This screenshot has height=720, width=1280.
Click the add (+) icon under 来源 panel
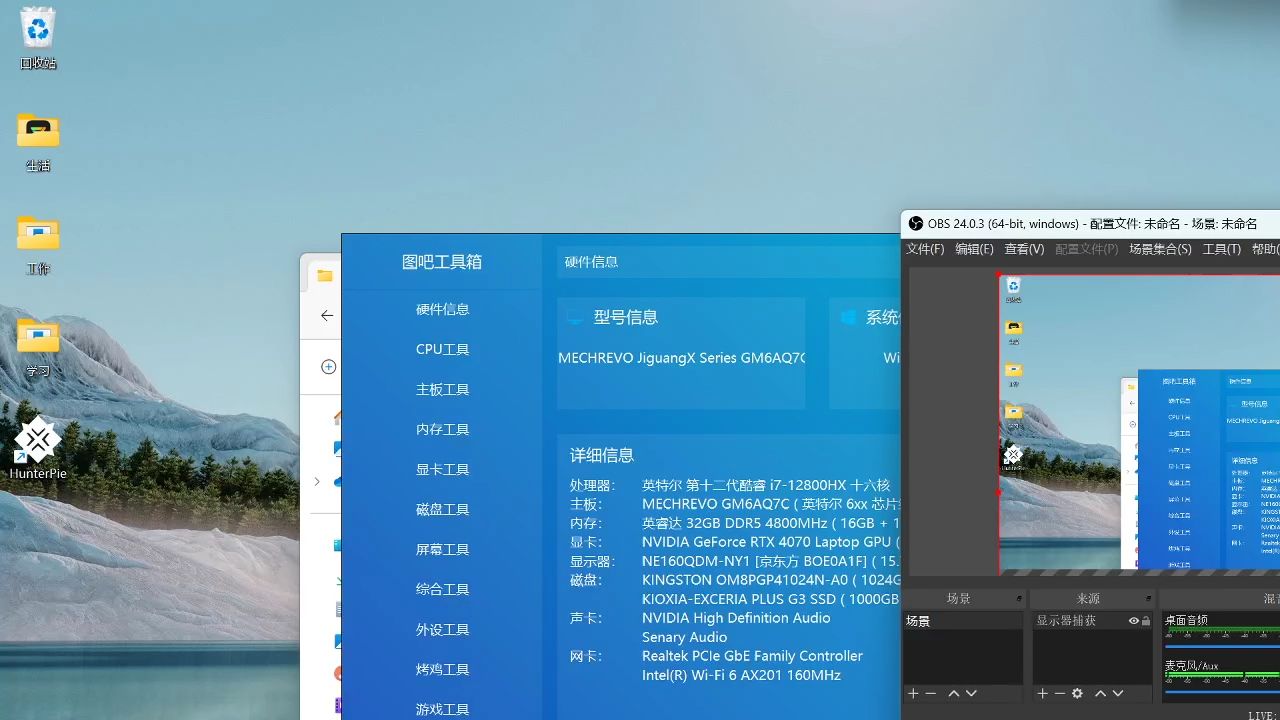click(x=1042, y=693)
